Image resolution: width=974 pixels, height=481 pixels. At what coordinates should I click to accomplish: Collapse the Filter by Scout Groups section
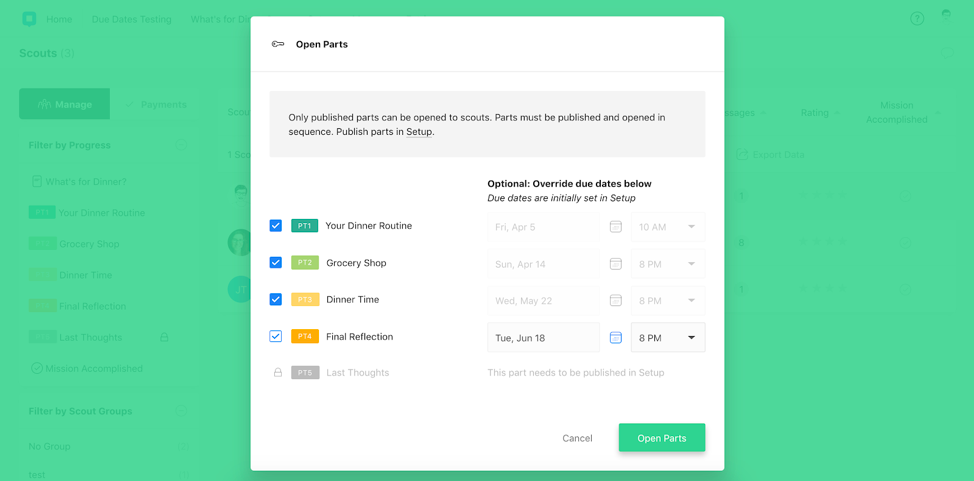tap(181, 411)
